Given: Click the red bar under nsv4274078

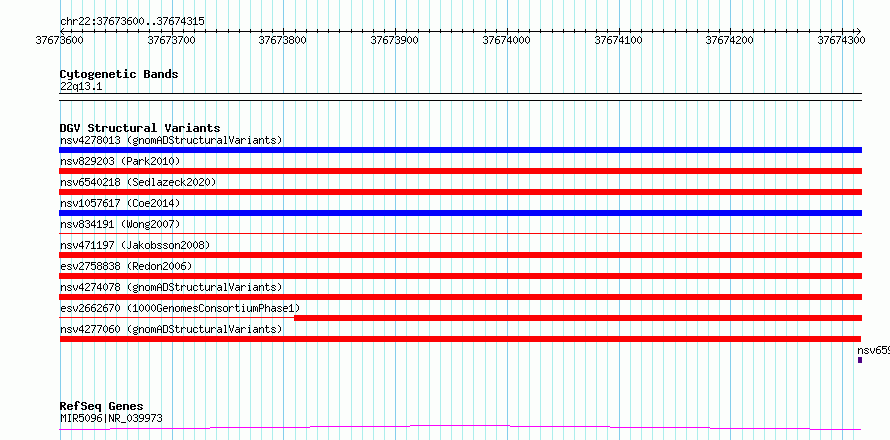Looking at the screenshot, I should [460, 297].
